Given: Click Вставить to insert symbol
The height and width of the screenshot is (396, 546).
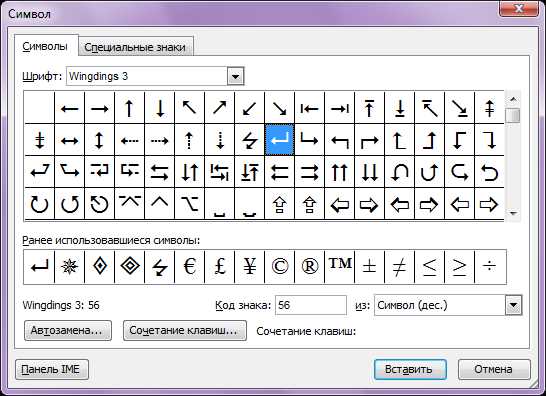Looking at the screenshot, I should (410, 369).
